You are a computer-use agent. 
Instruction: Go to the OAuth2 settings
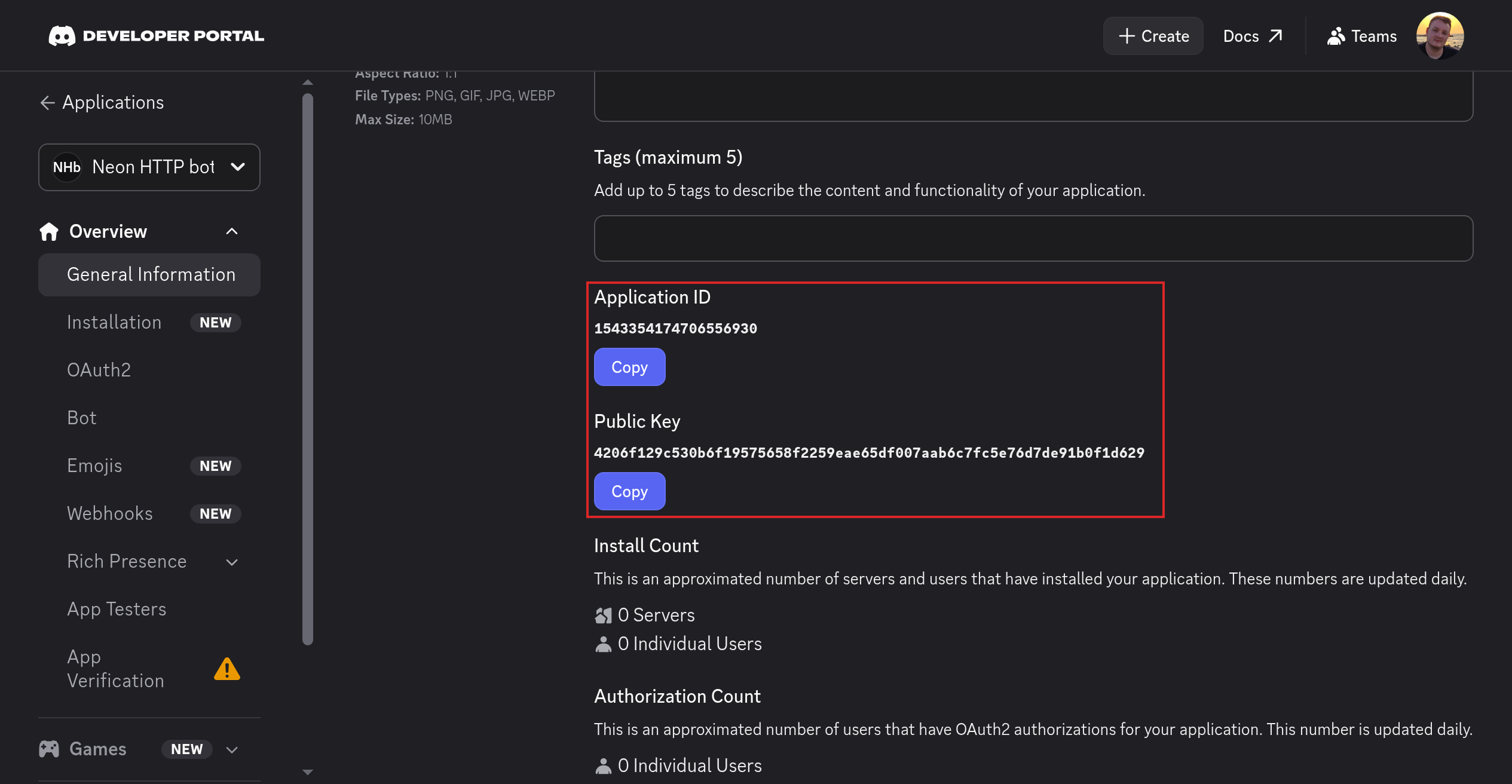click(99, 370)
